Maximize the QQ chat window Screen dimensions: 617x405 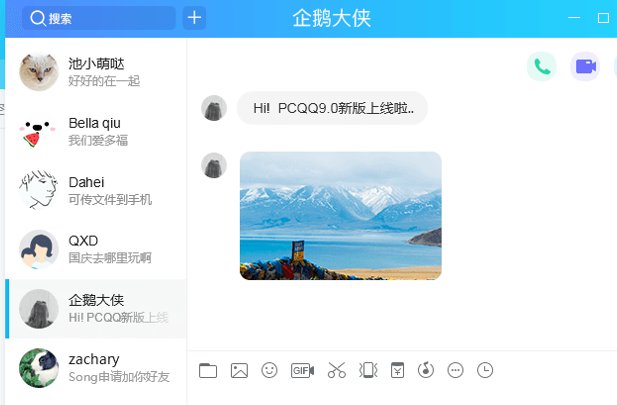tap(603, 18)
